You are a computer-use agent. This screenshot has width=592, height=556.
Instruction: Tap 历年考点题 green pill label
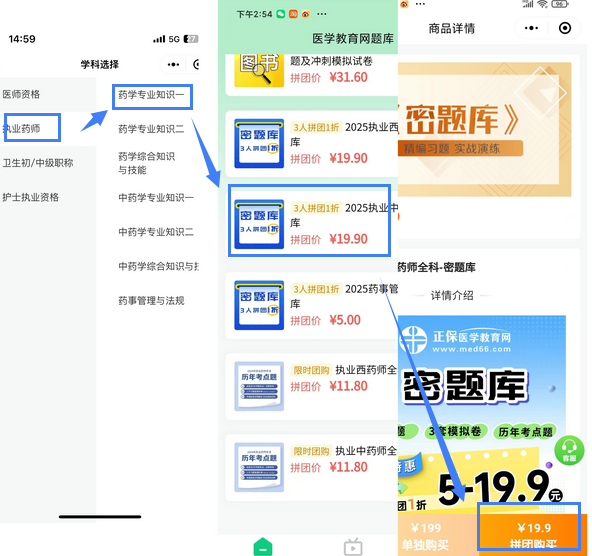click(x=525, y=432)
